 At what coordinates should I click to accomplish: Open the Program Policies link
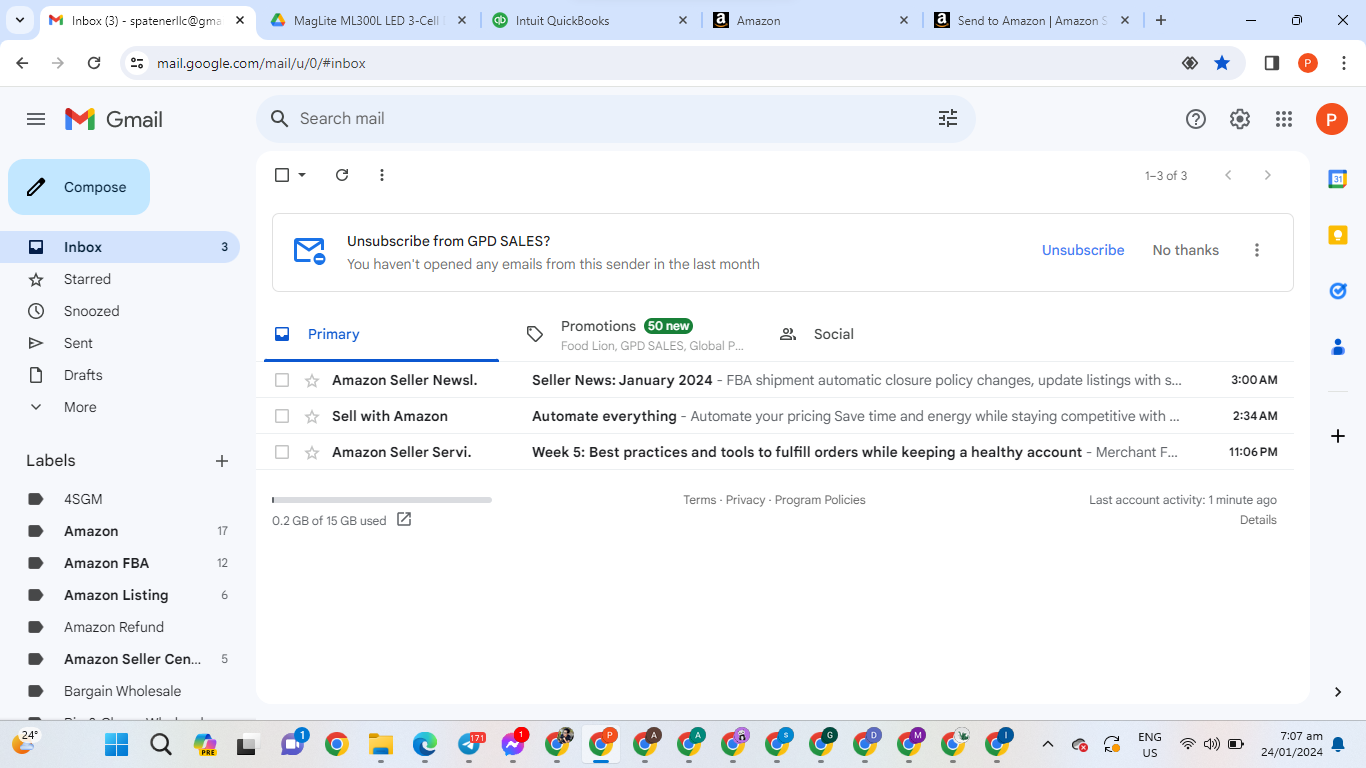(820, 500)
